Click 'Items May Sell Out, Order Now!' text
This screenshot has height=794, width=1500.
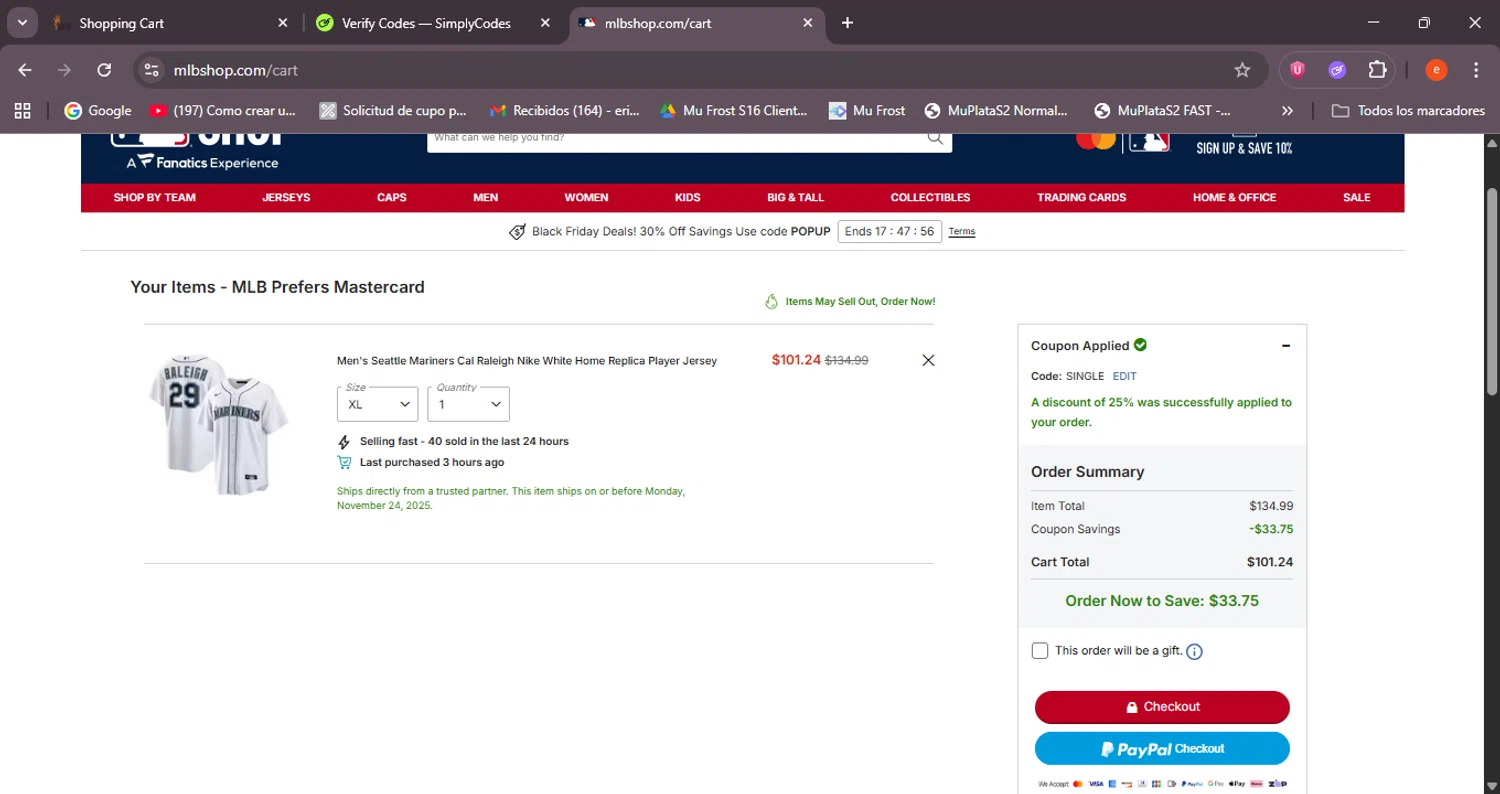point(860,301)
